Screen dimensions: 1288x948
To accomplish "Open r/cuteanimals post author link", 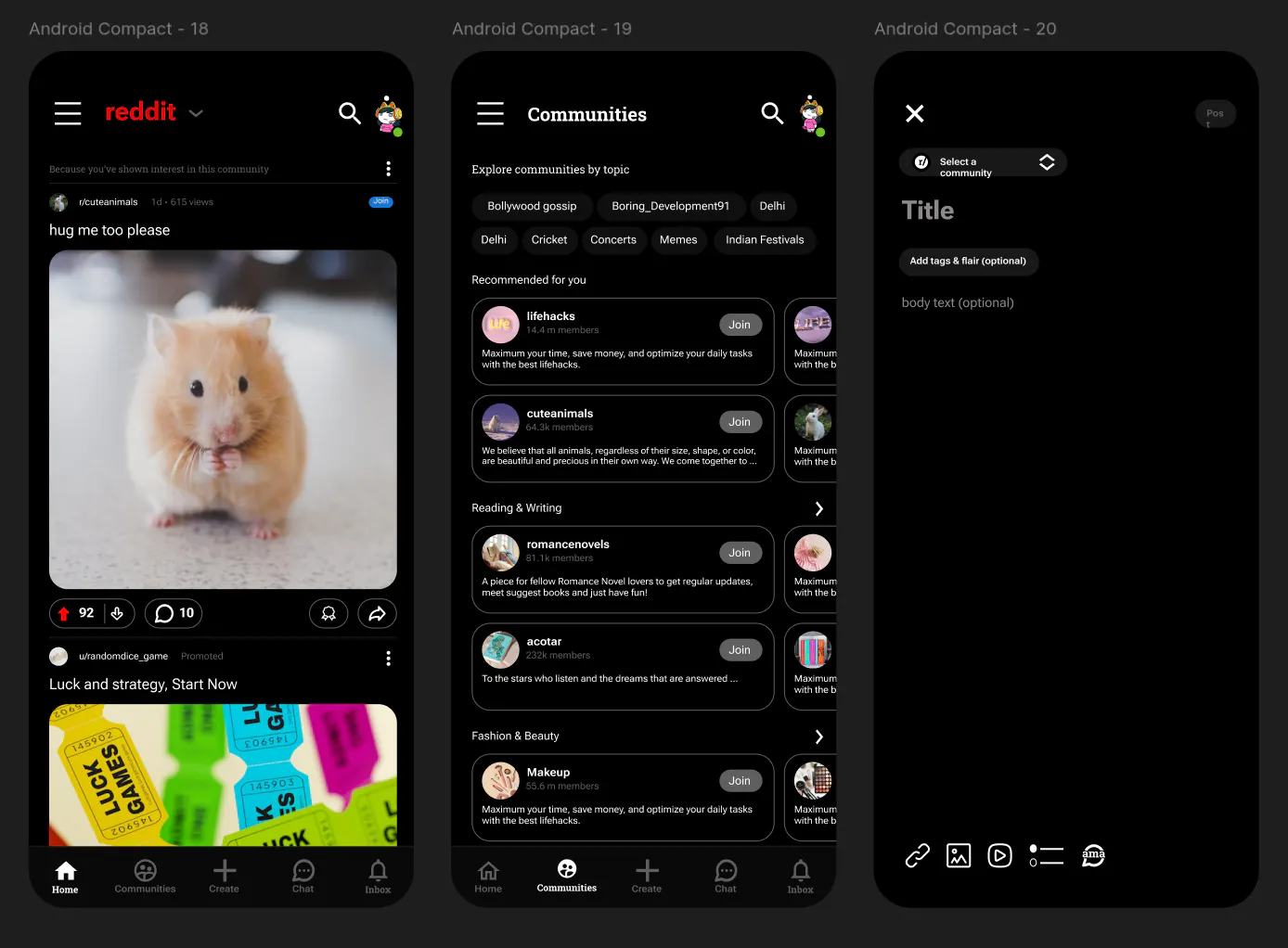I will (x=109, y=202).
